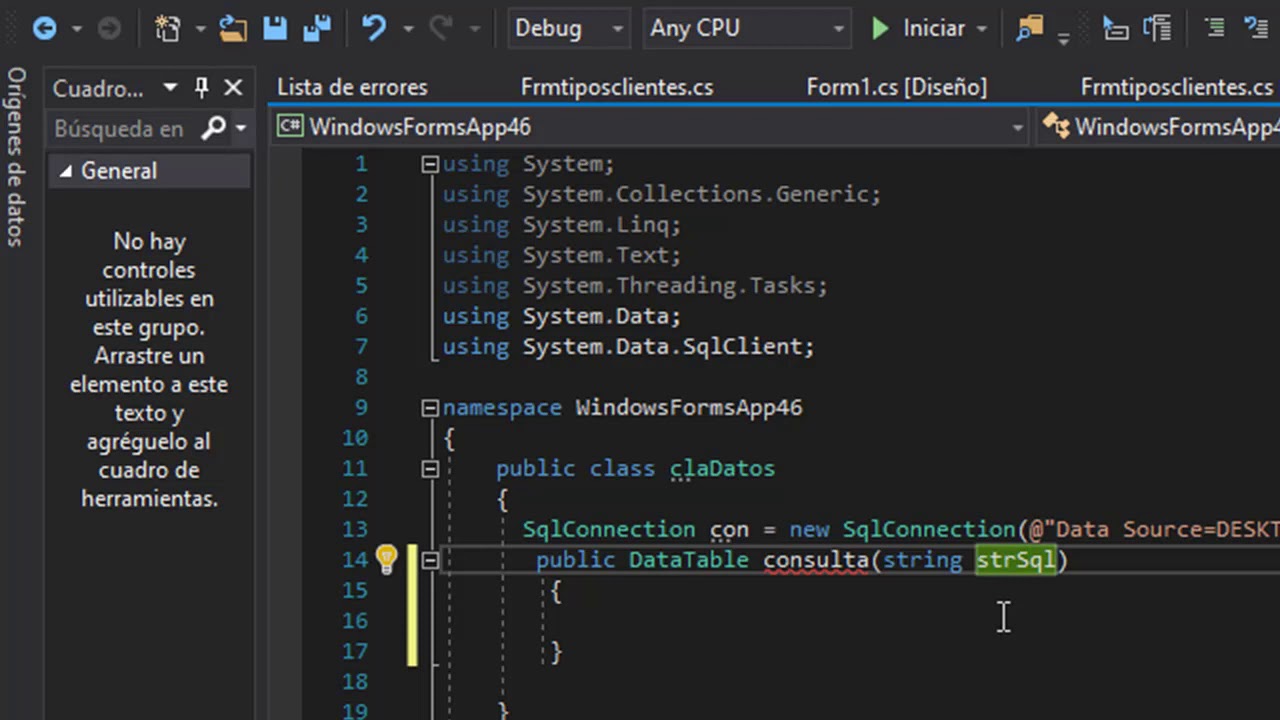Click the toolbox search magnifier icon
Image resolution: width=1280 pixels, height=720 pixels.
click(x=213, y=129)
